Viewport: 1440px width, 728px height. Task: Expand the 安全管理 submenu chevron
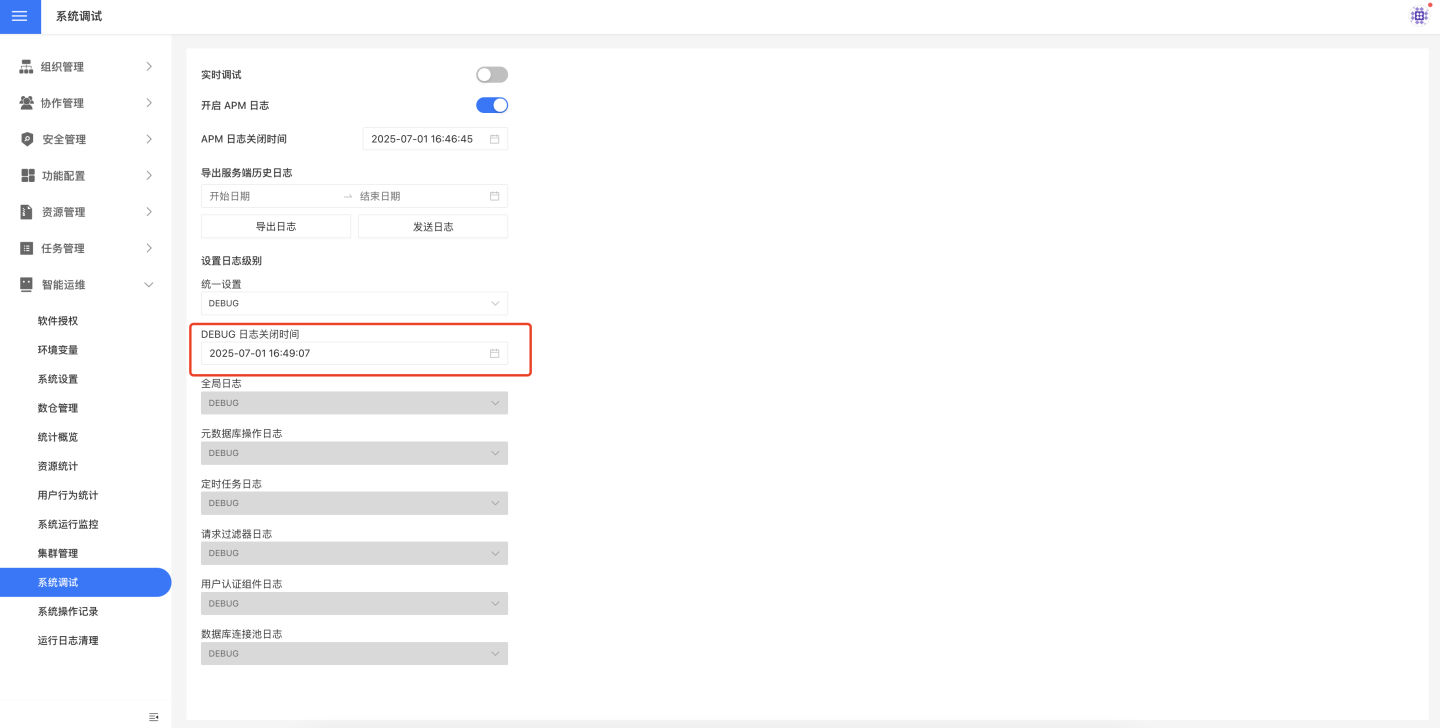149,139
